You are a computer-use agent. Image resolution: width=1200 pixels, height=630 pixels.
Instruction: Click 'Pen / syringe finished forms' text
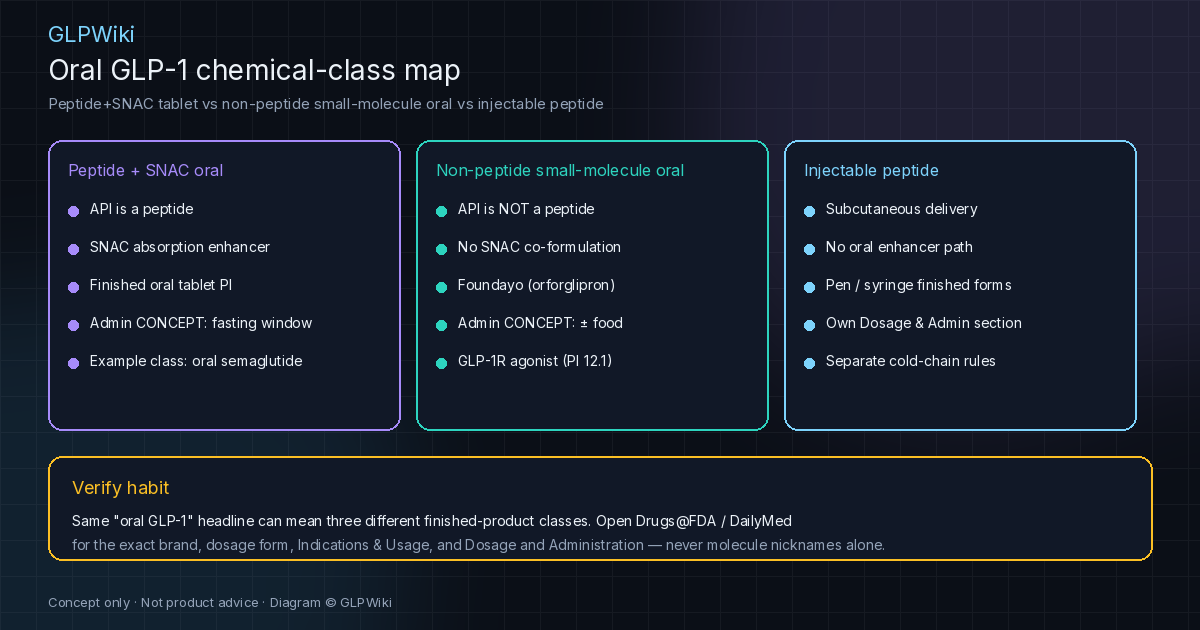click(919, 285)
